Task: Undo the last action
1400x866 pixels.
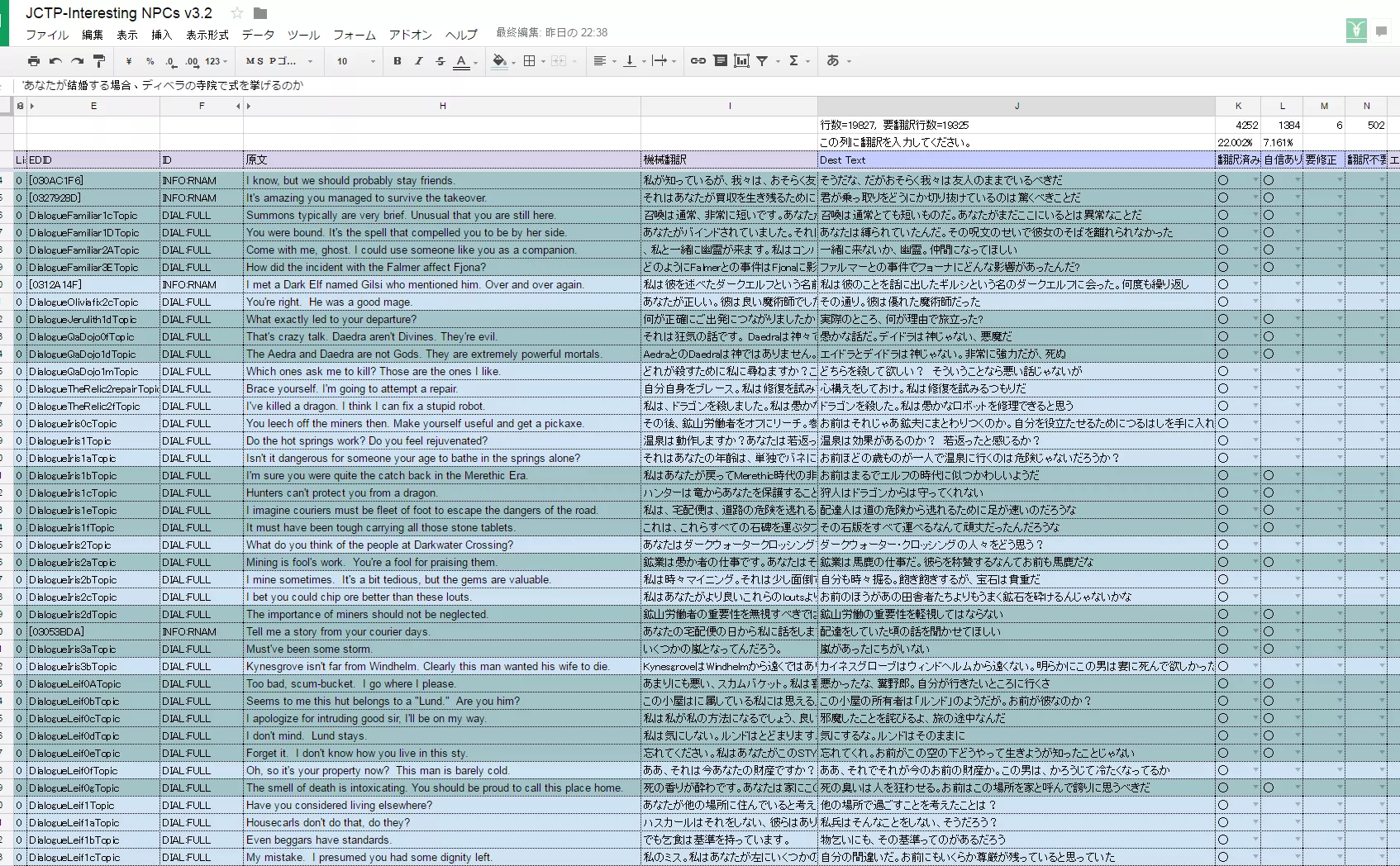Action: pos(55,61)
